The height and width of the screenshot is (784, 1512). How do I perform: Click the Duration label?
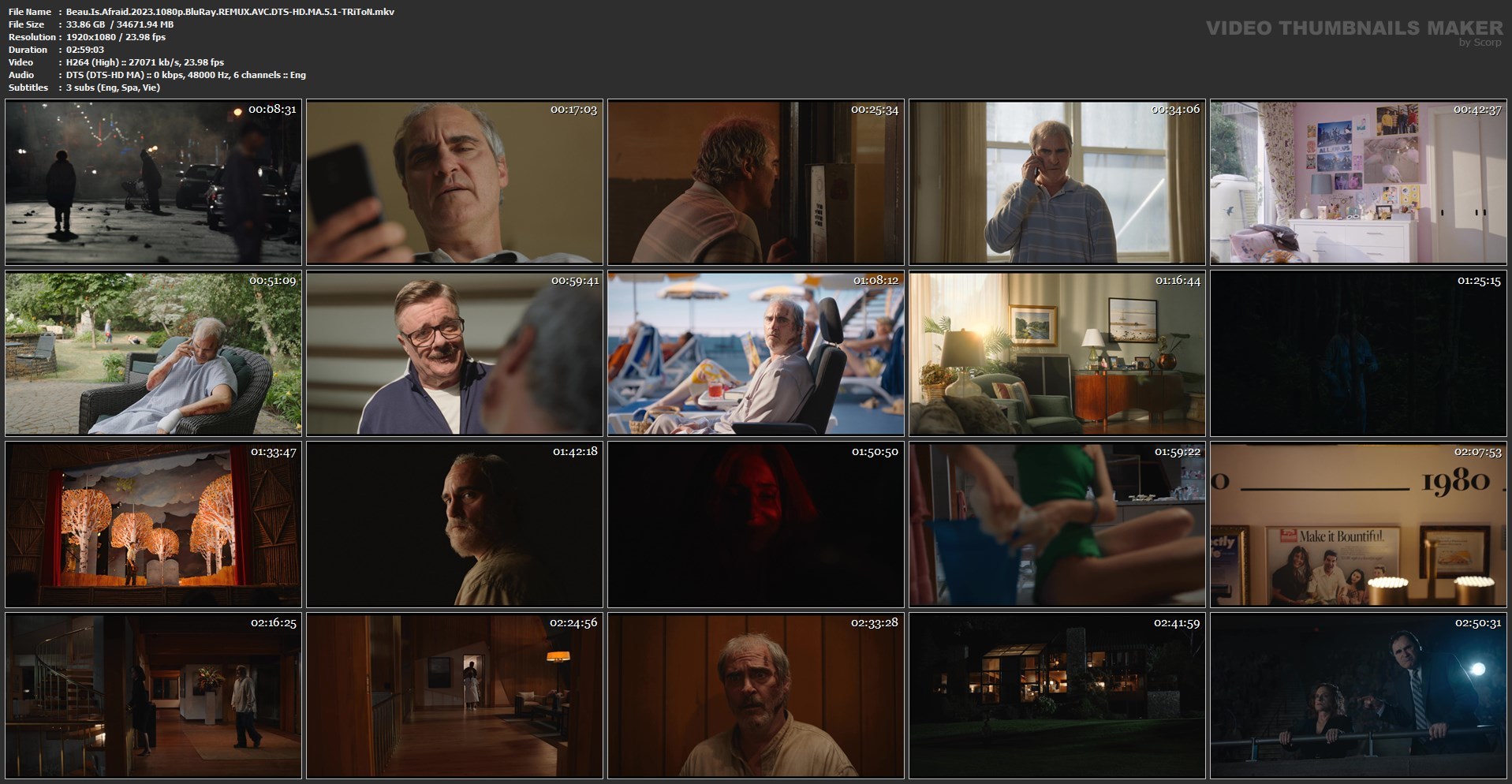point(28,50)
